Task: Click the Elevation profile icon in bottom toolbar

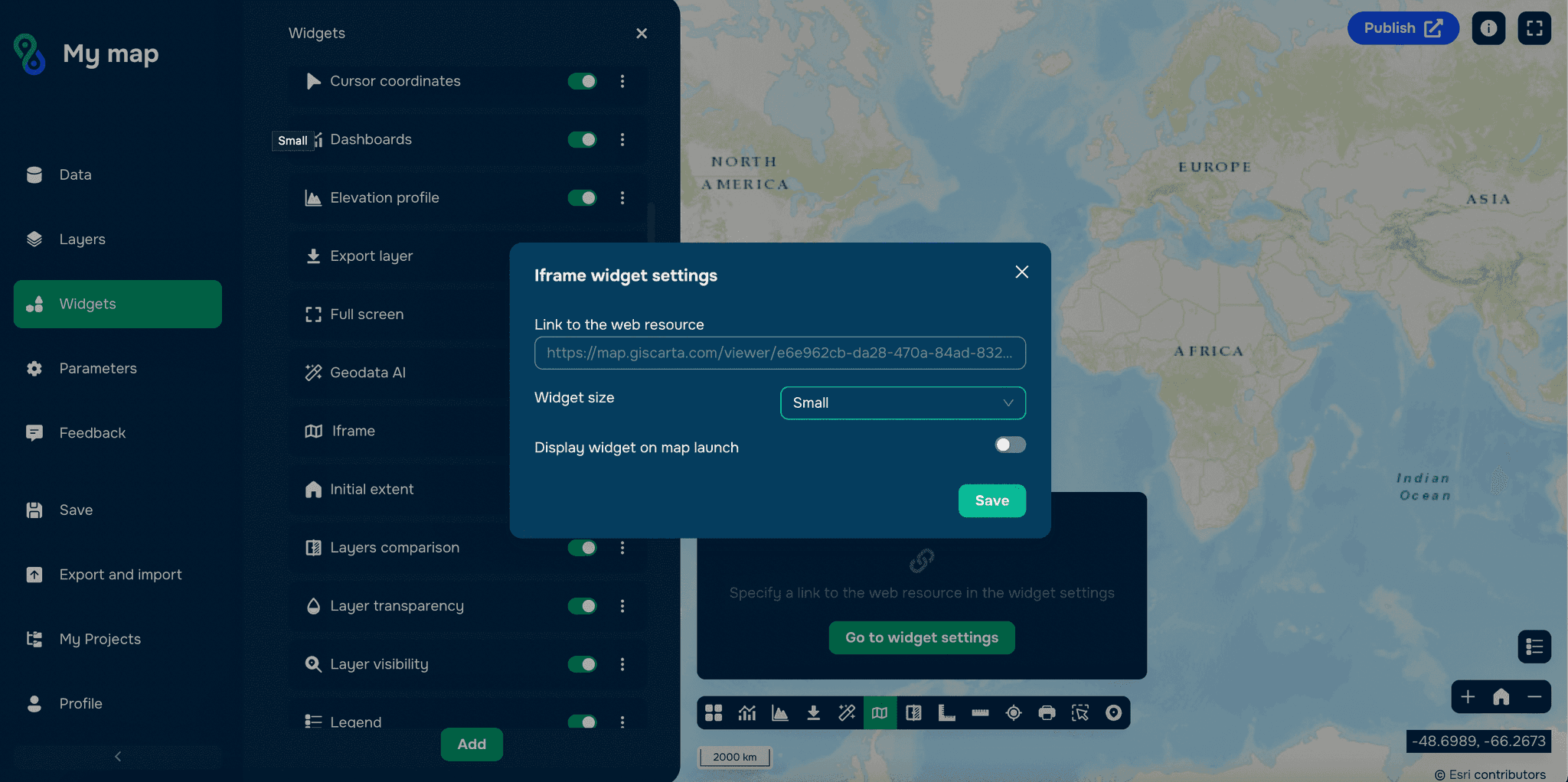Action: pos(779,712)
